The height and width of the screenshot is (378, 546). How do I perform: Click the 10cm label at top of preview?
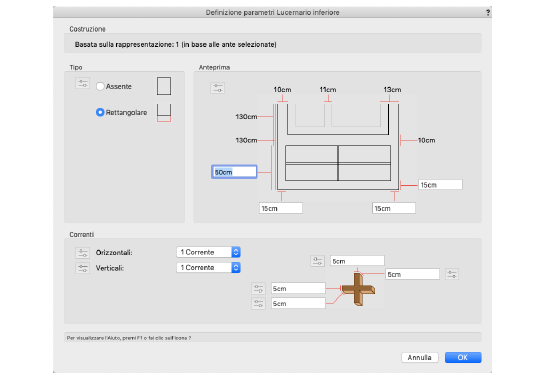pos(282,90)
